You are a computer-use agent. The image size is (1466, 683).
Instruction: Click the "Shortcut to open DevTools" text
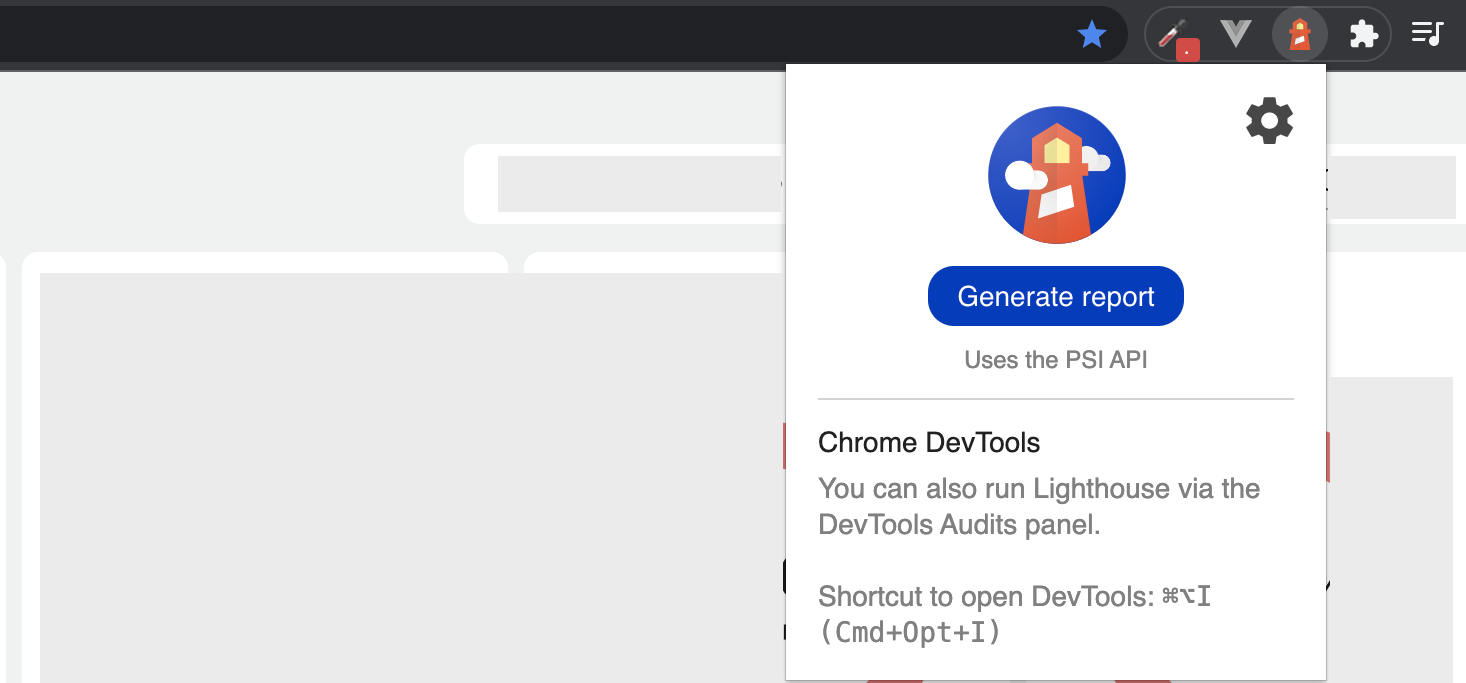coord(1015,614)
